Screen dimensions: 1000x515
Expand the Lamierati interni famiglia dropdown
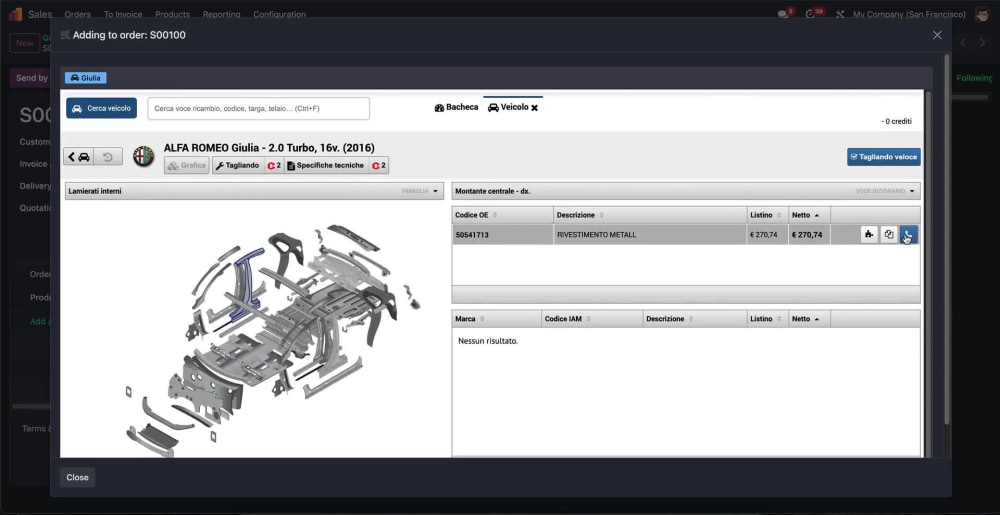coord(254,191)
